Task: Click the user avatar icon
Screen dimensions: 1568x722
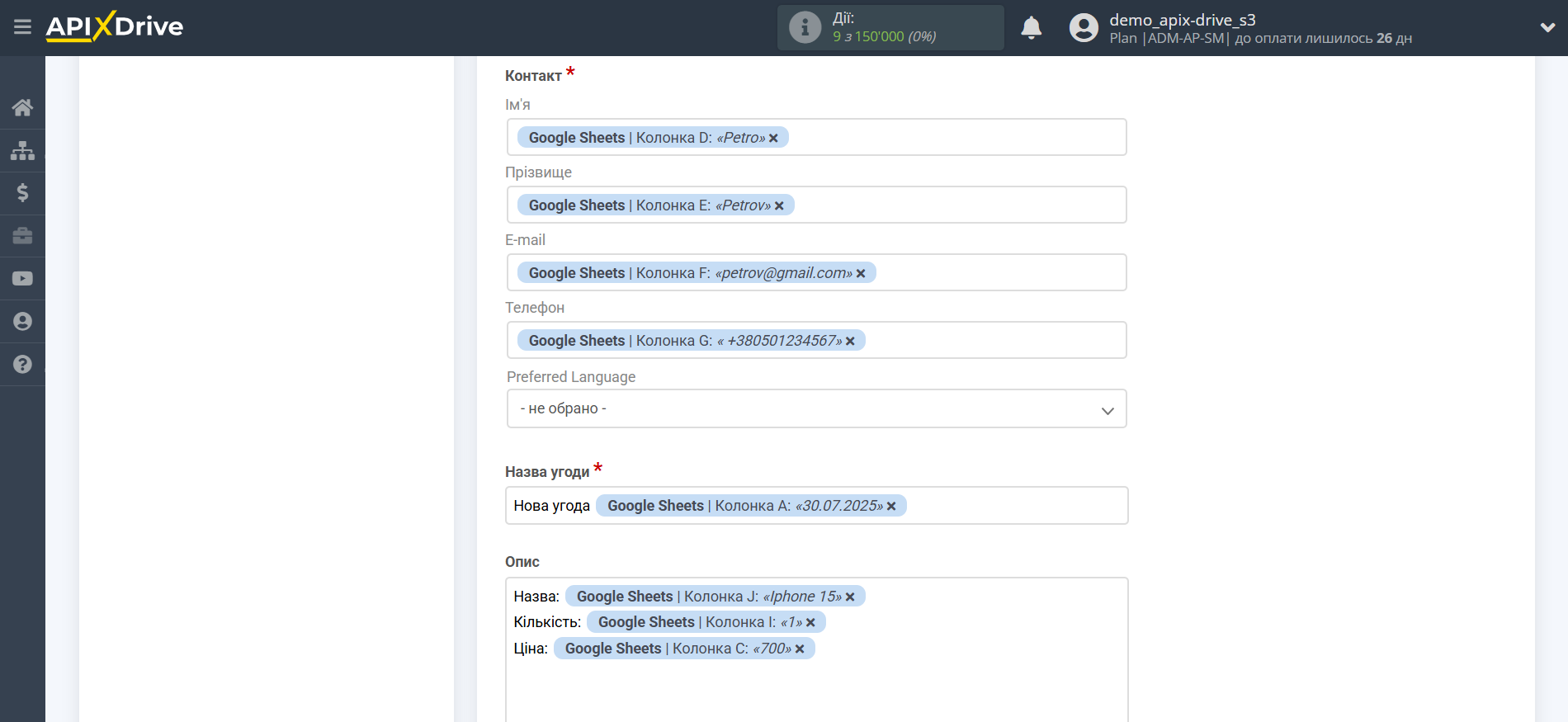Action: [1084, 27]
